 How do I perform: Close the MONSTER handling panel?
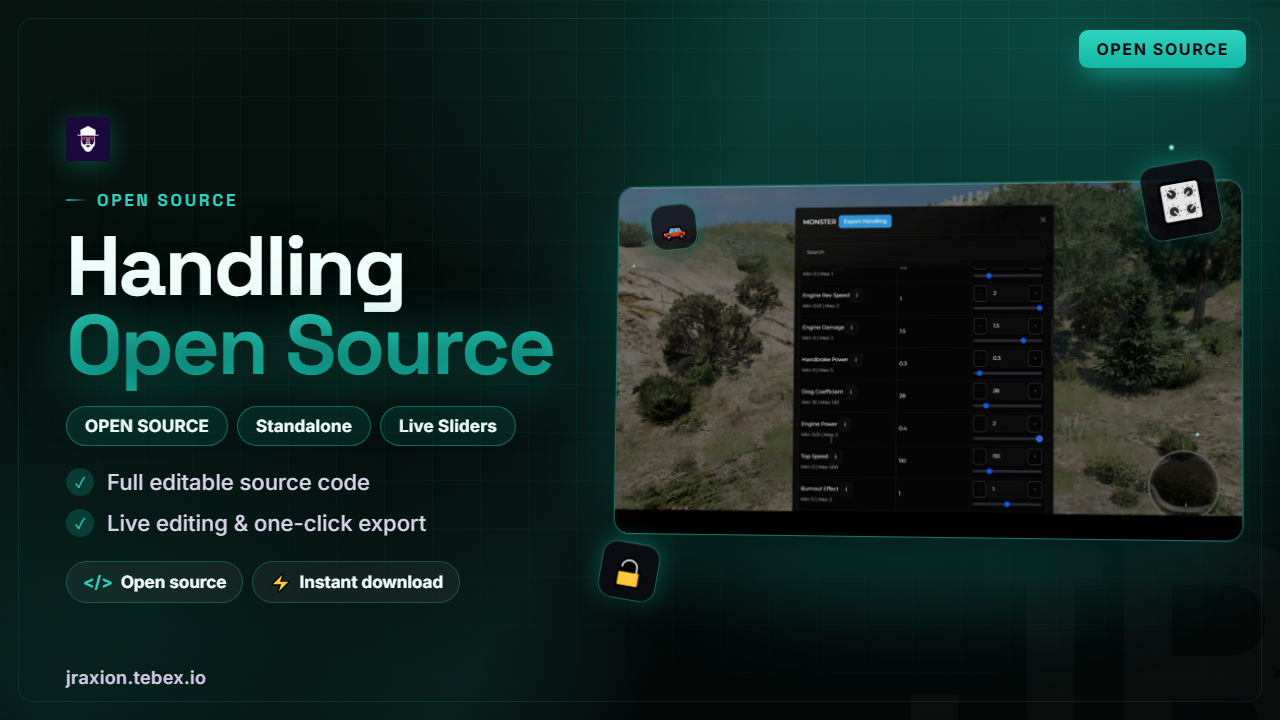tap(1043, 219)
